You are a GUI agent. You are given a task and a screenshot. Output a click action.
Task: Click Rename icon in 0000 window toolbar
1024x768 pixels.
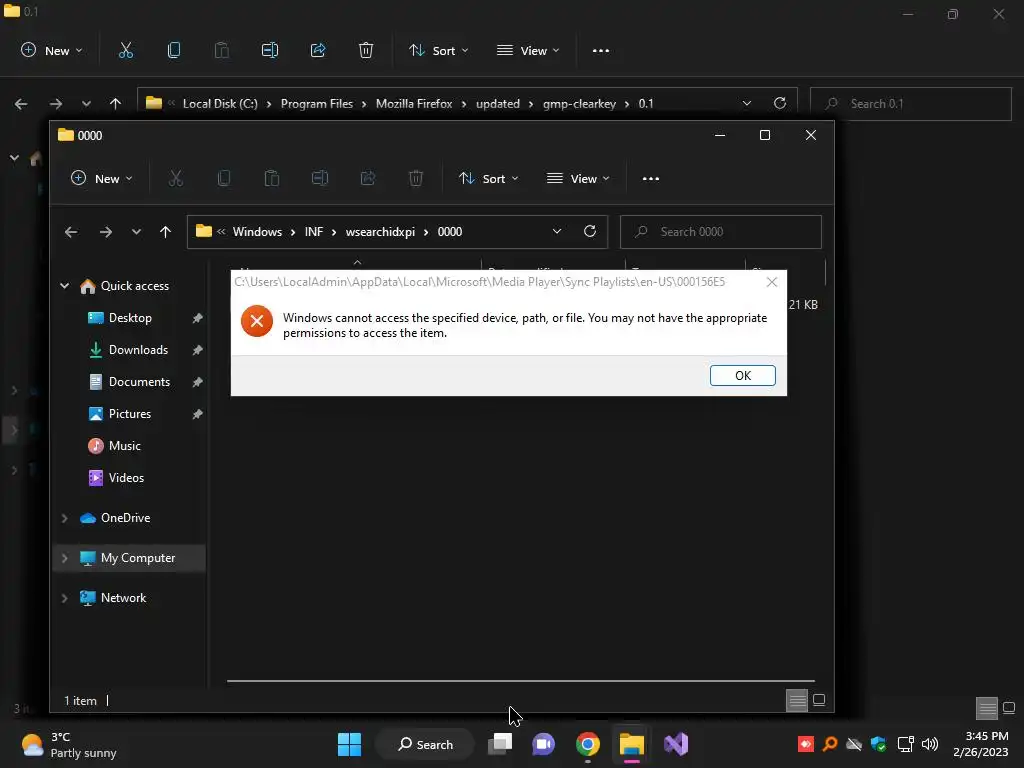pos(319,178)
